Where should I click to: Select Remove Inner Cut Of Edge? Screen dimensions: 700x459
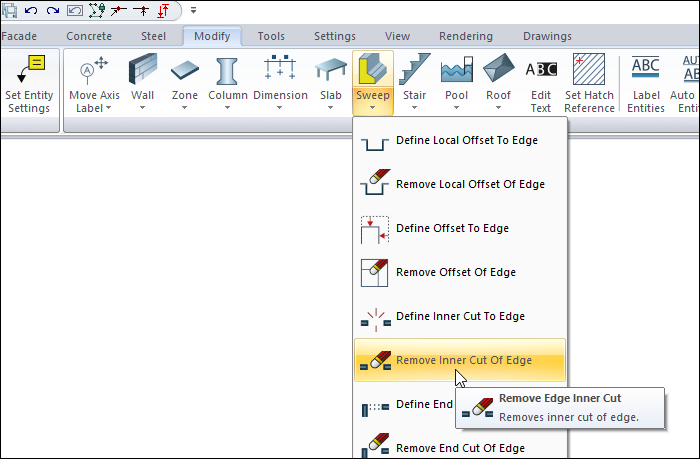click(464, 360)
